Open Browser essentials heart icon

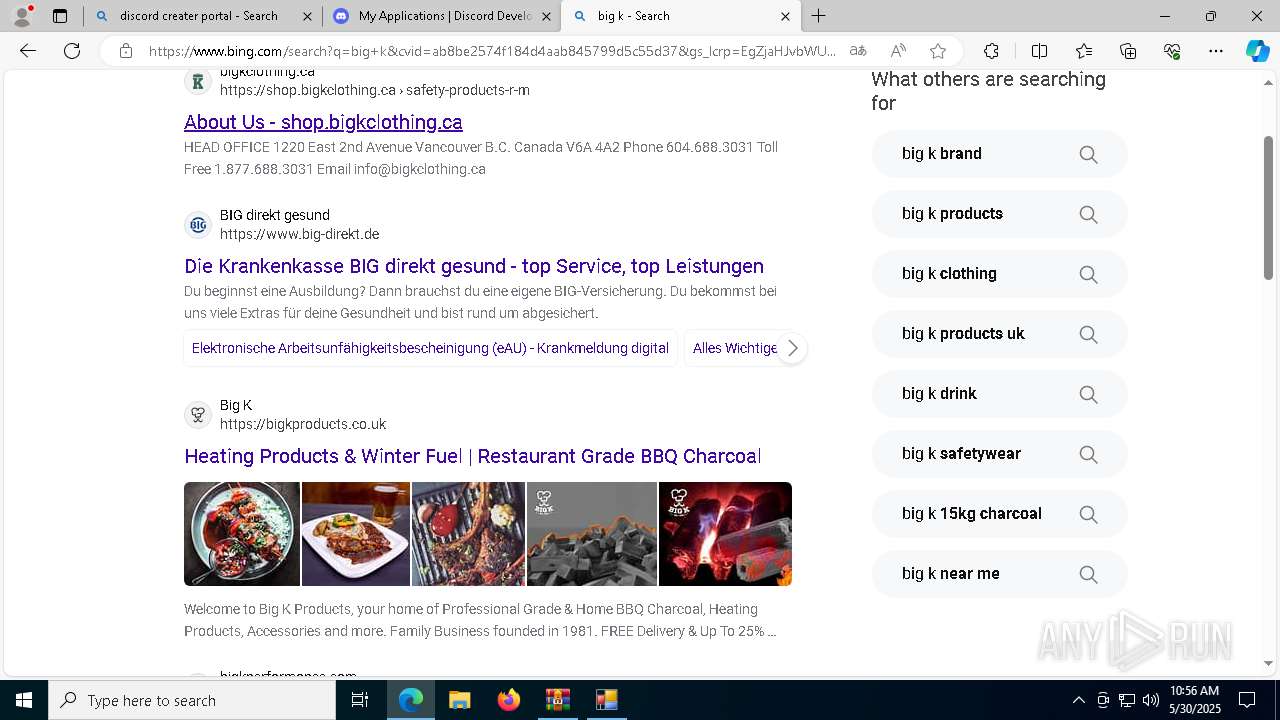click(x=1172, y=51)
